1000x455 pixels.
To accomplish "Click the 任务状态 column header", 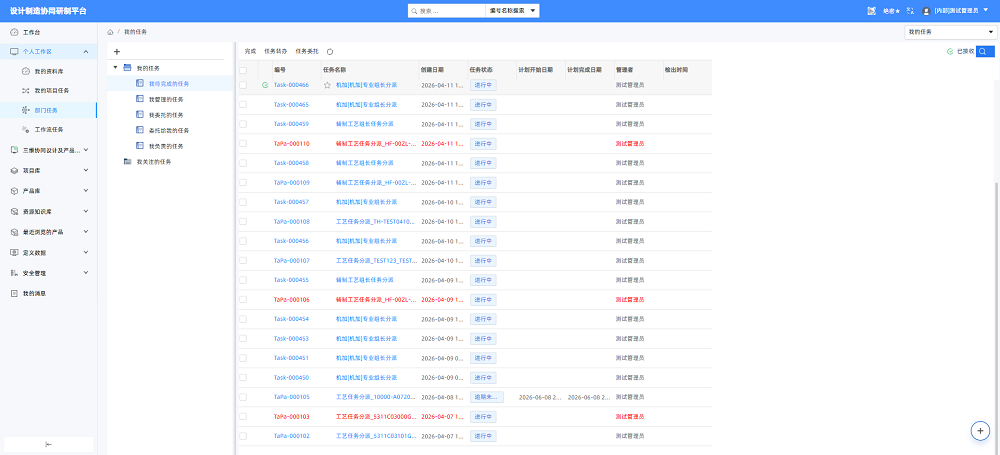I will (x=481, y=70).
